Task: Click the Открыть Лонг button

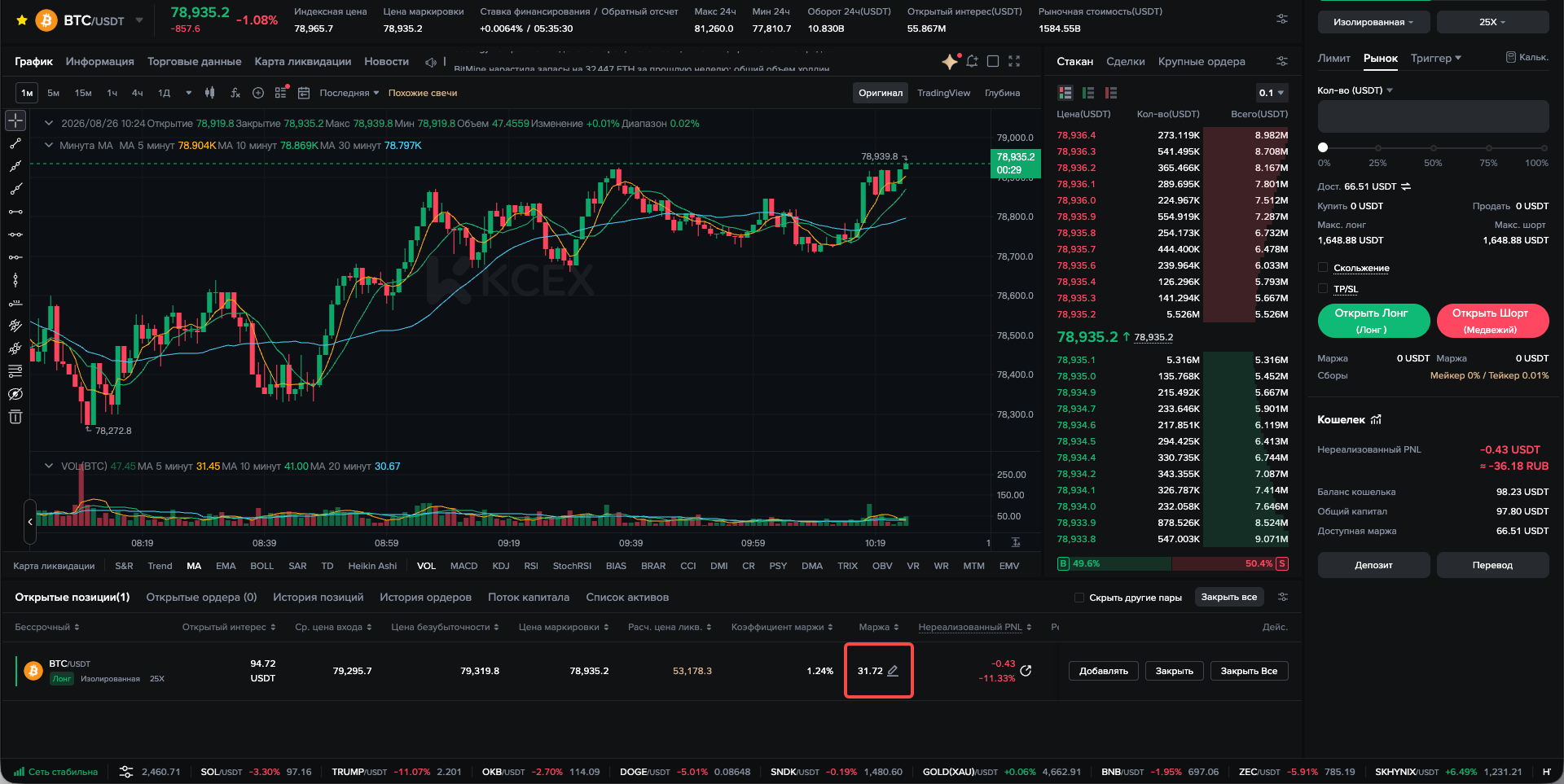Action: coord(1373,321)
